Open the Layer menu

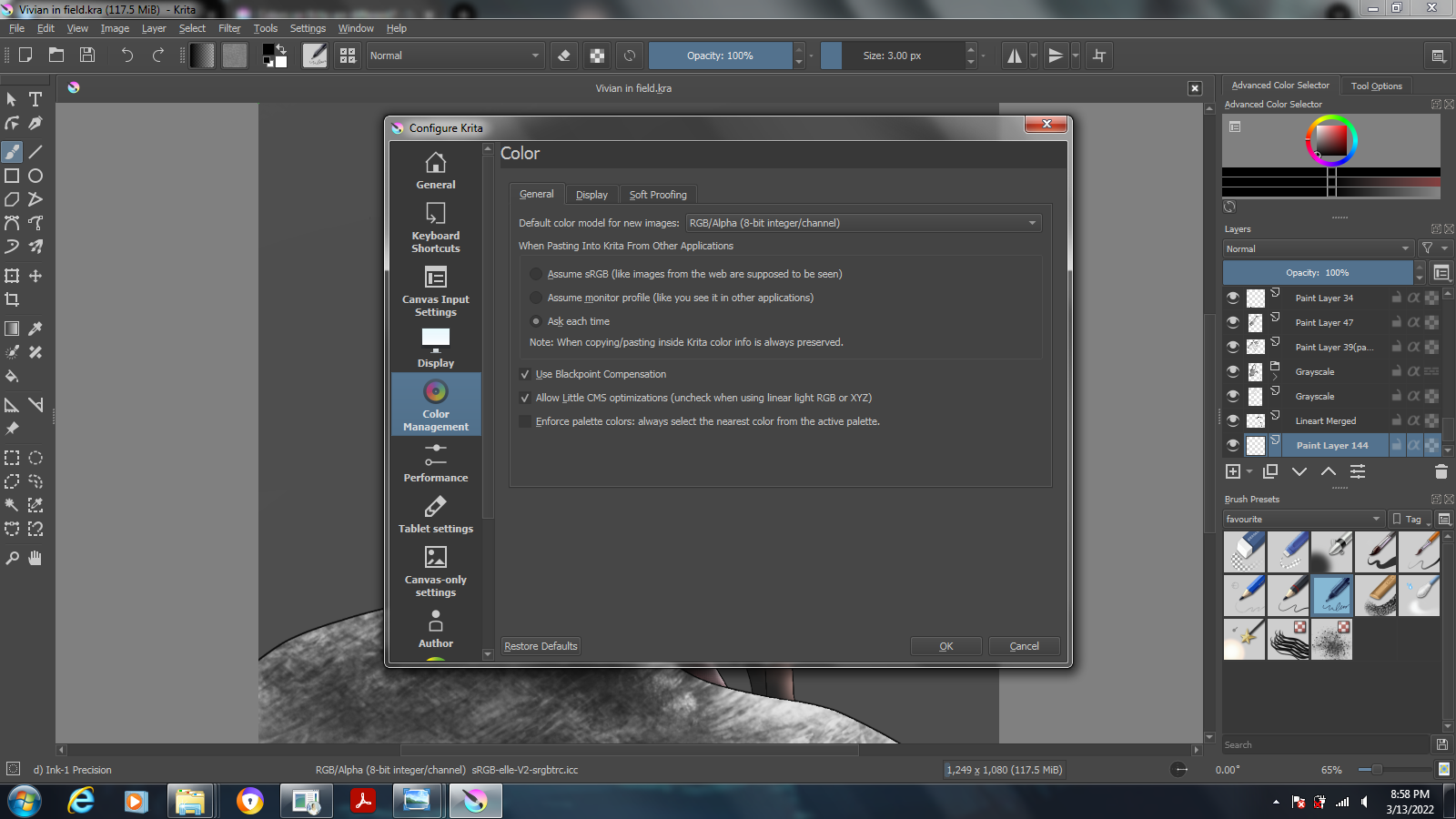[x=154, y=28]
